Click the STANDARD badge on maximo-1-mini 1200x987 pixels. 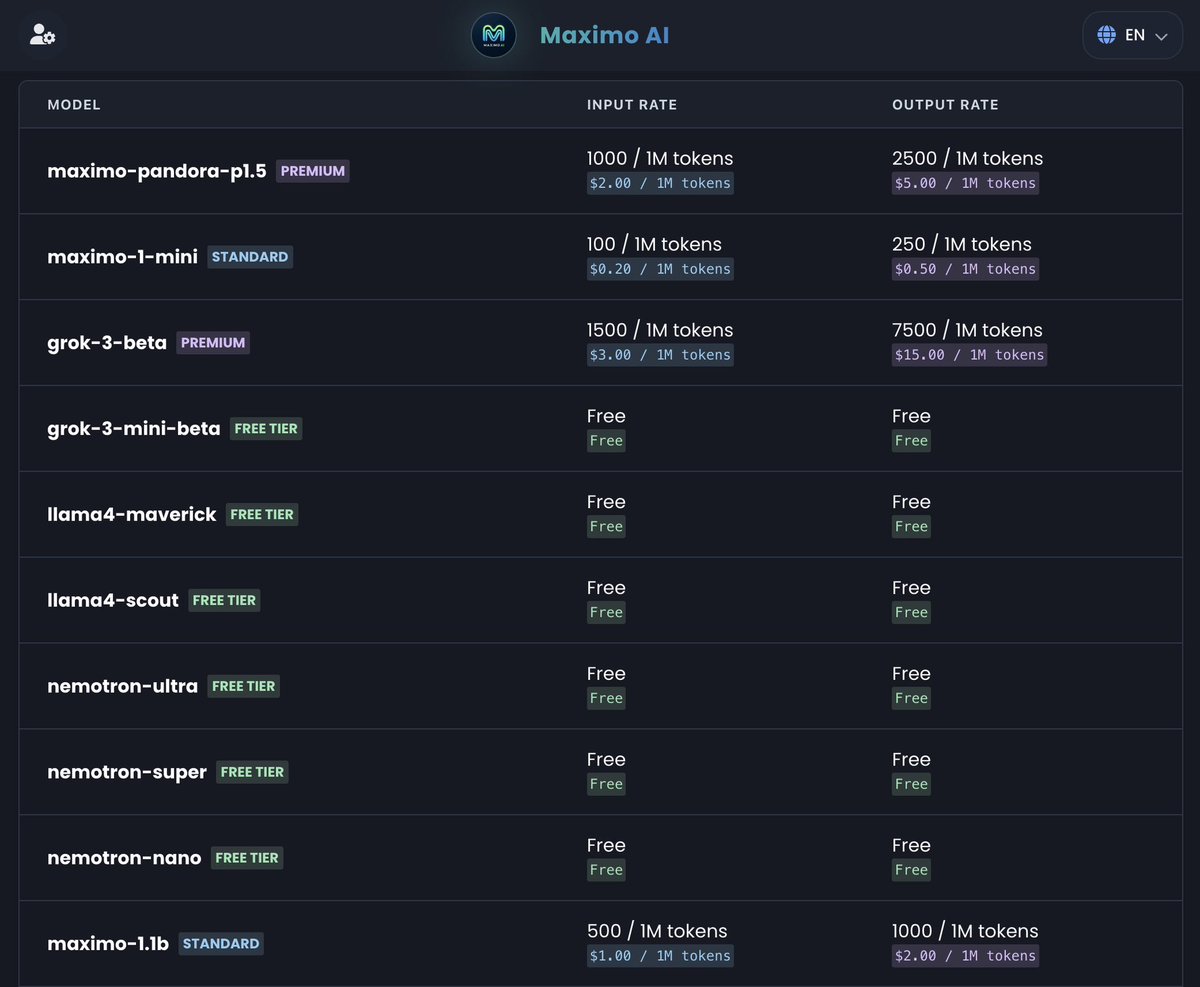point(250,257)
